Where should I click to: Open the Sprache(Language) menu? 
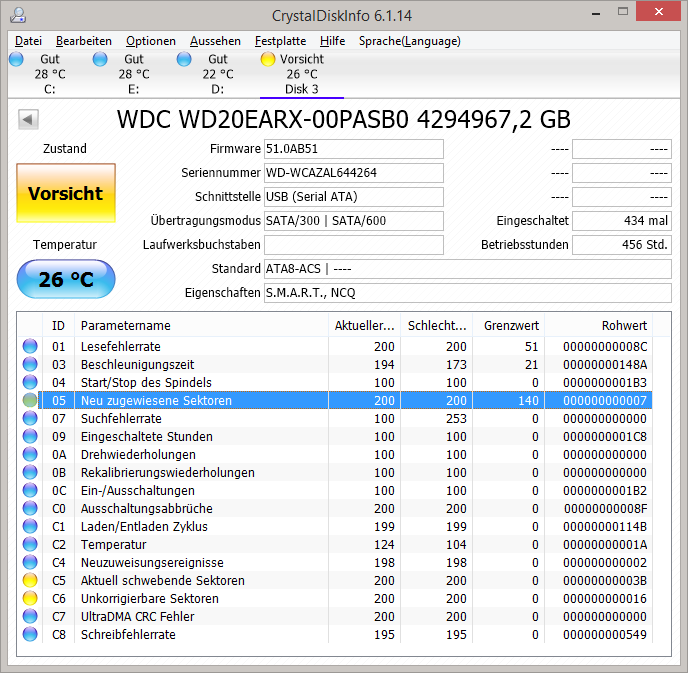[409, 41]
